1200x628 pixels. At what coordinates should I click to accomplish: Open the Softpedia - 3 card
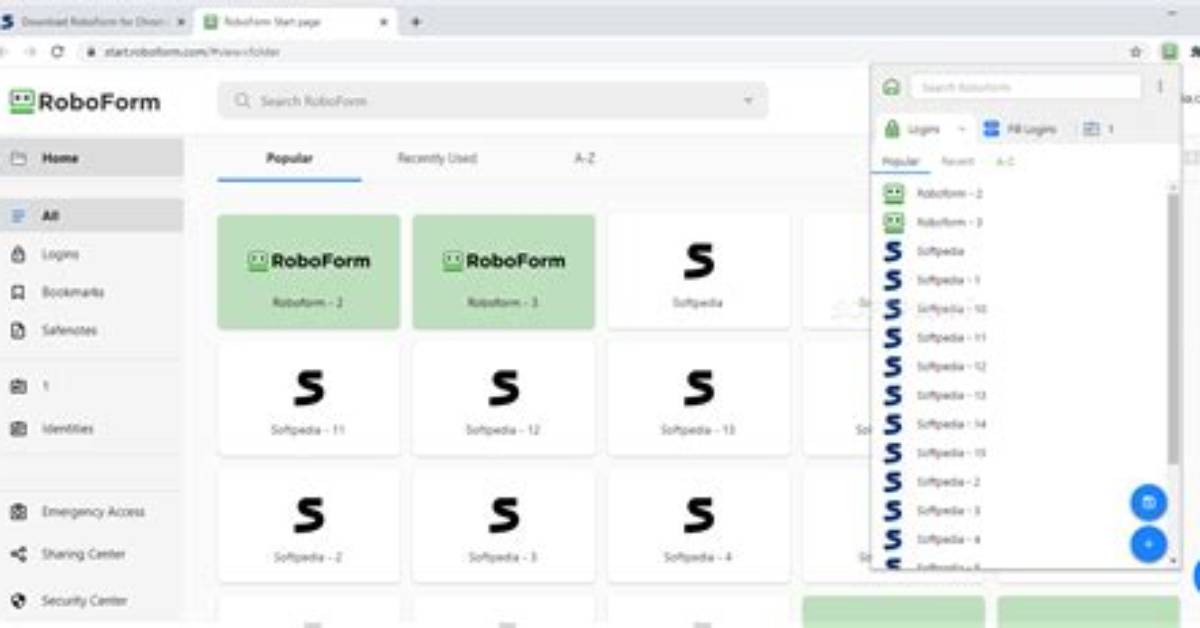tap(504, 525)
